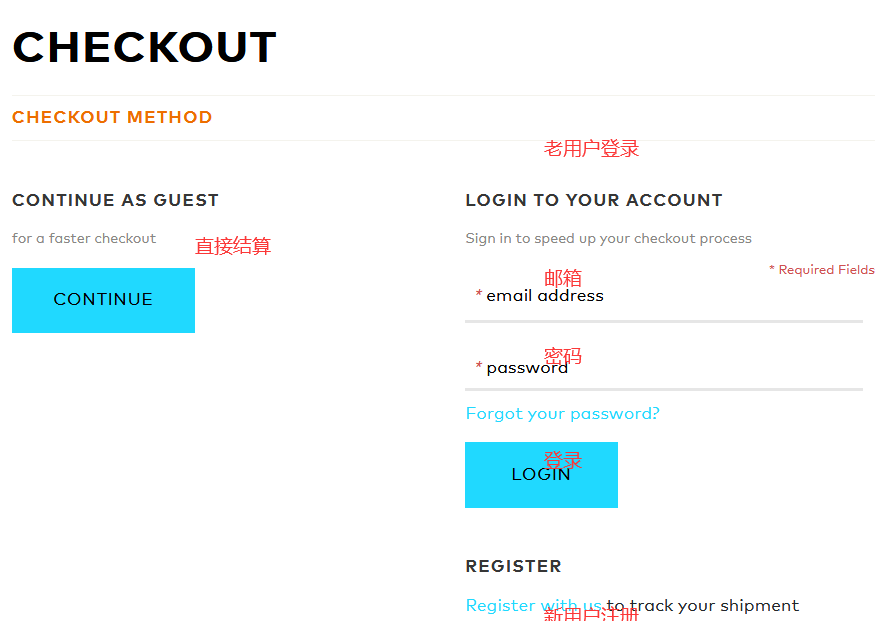The width and height of the screenshot is (883, 628).
Task: Follow the 'Register with us' link
Action: click(533, 606)
